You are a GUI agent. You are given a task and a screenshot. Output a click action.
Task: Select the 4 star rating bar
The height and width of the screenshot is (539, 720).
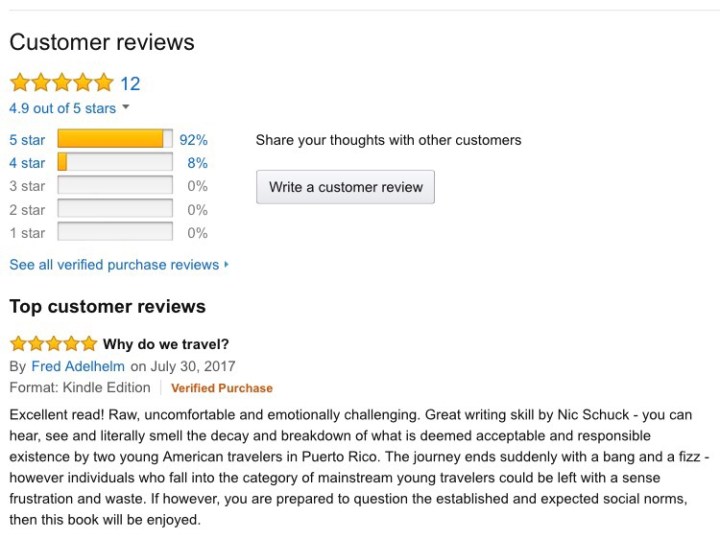[115, 162]
